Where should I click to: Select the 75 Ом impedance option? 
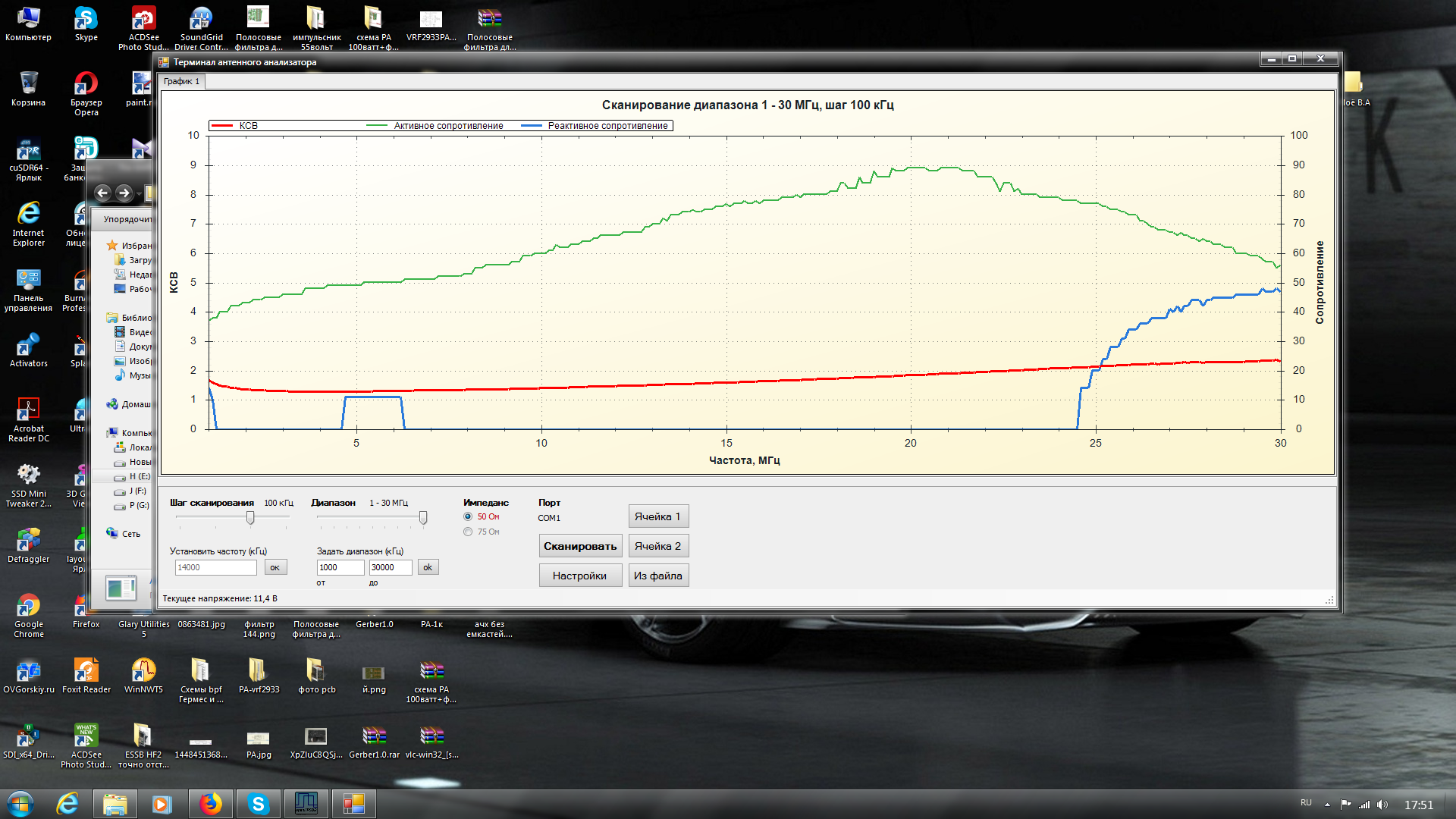[468, 532]
